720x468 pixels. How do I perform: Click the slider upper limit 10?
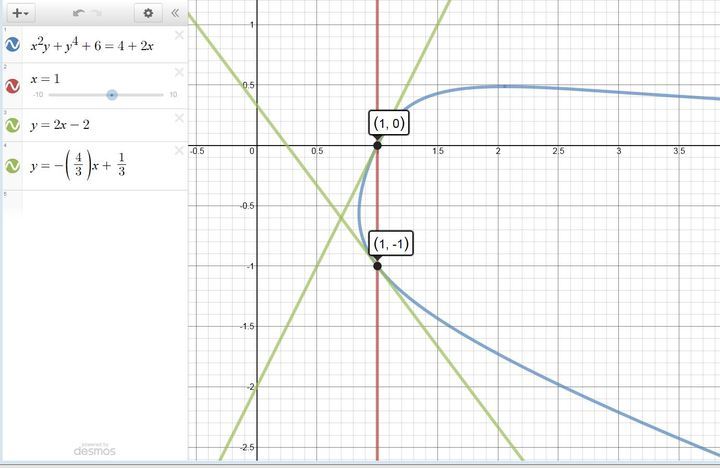click(x=173, y=95)
